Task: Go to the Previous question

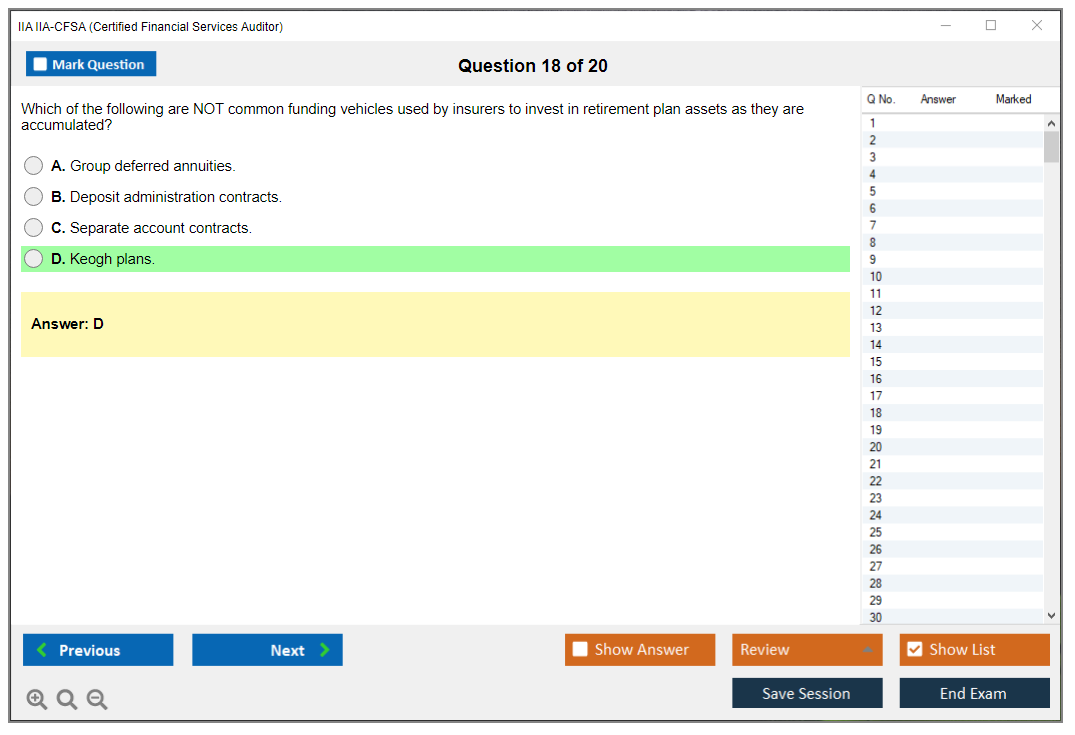Action: tap(98, 650)
